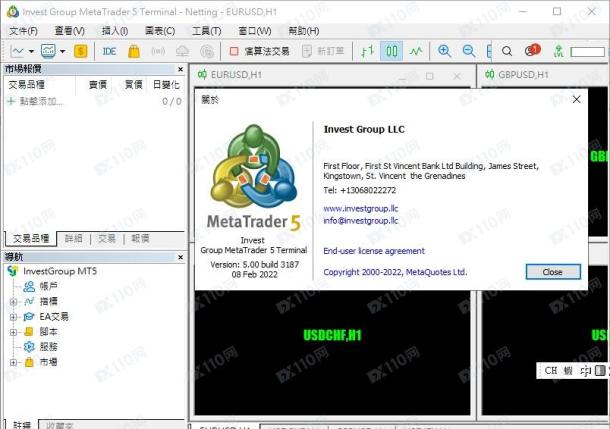The width and height of the screenshot is (610, 429).
Task: Click the yellow dollar symbols icon
Action: coord(81,51)
